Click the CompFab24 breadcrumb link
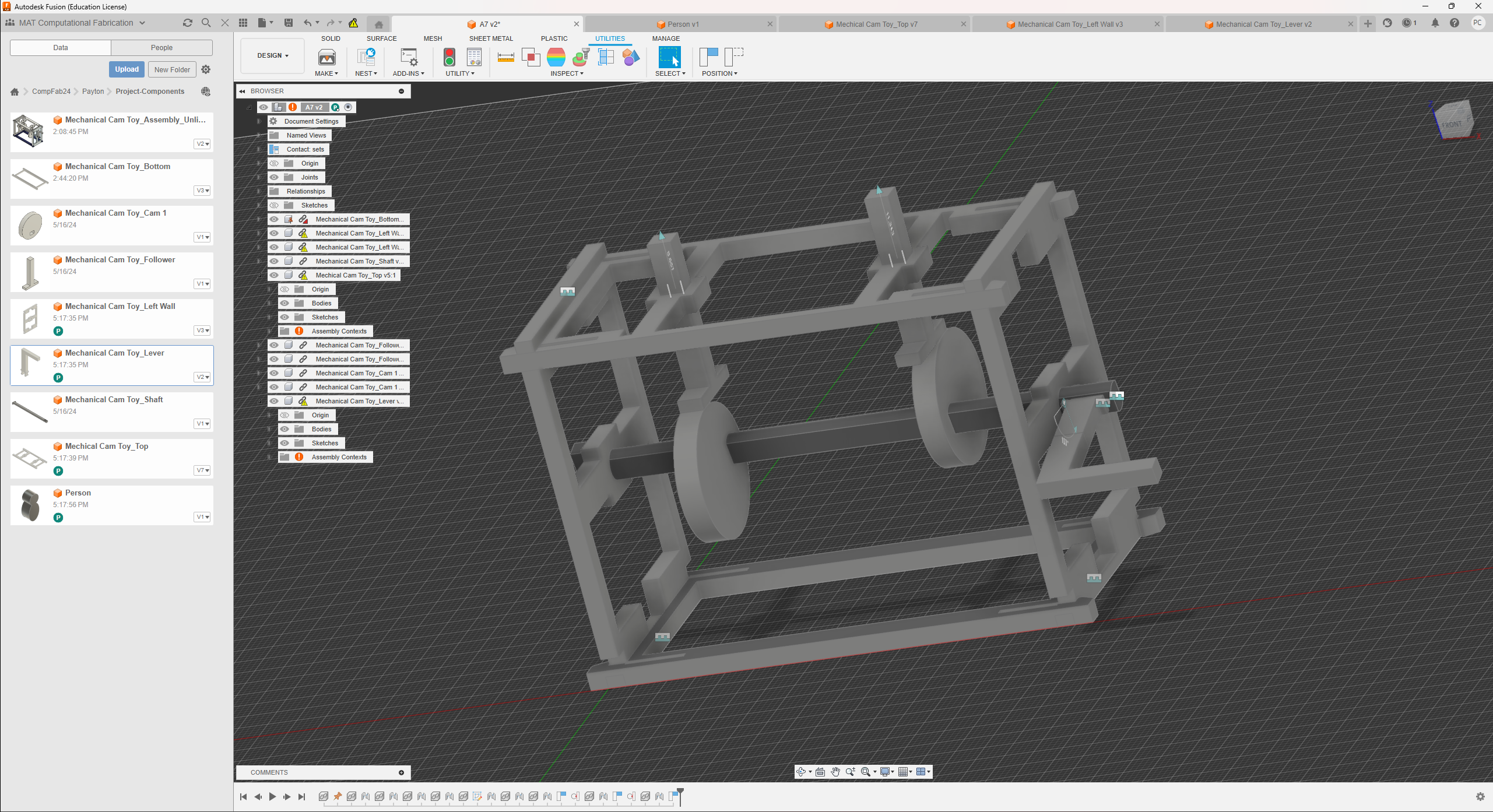The width and height of the screenshot is (1493, 812). (51, 92)
